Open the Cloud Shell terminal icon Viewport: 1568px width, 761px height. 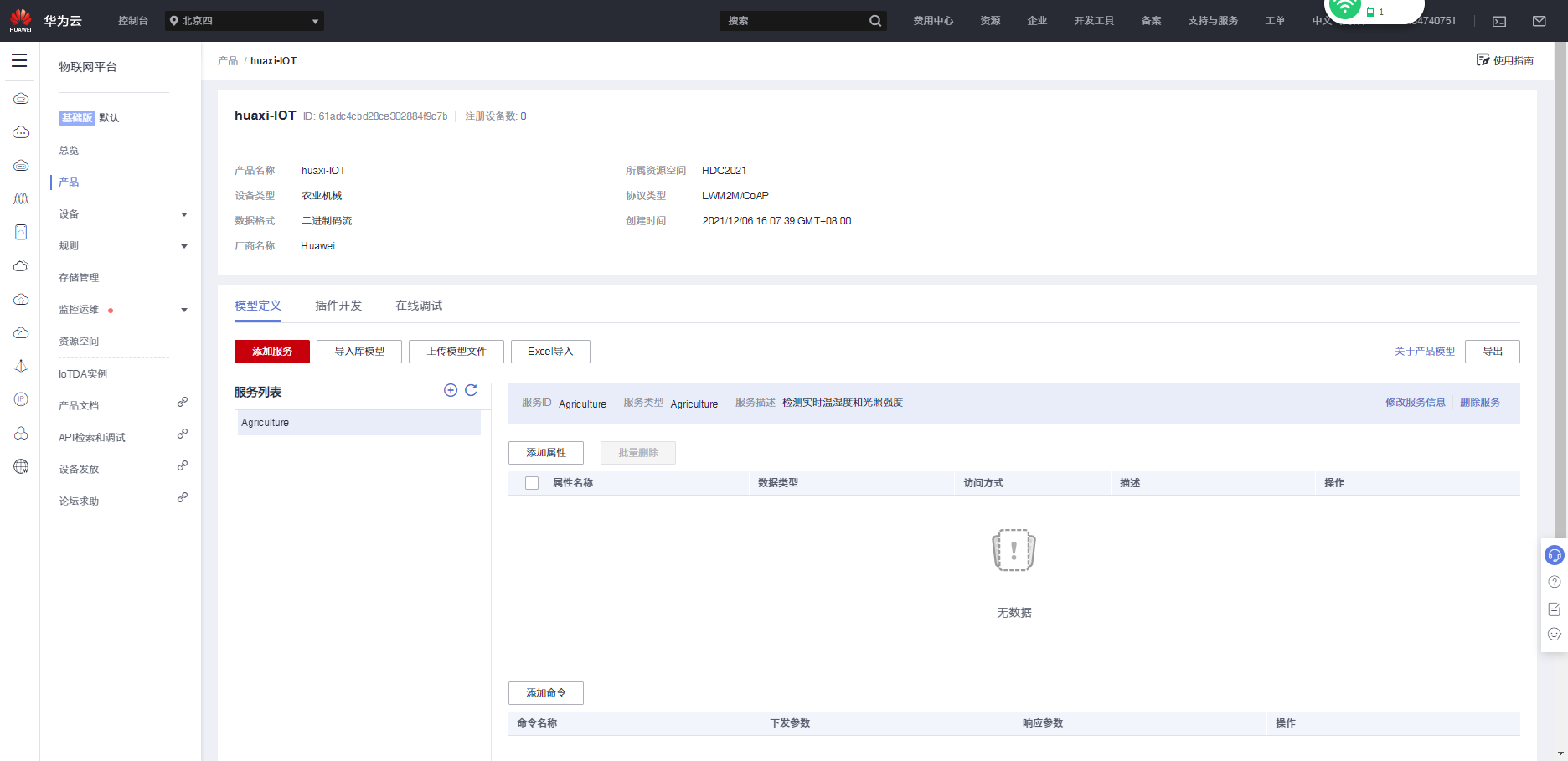pyautogui.click(x=1499, y=21)
